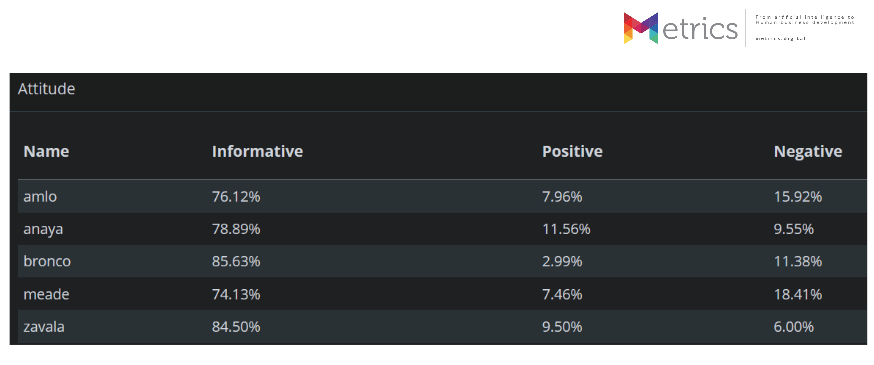Click meade's 18.41% negative value
Image resolution: width=874 pixels, height=365 pixels.
(798, 294)
